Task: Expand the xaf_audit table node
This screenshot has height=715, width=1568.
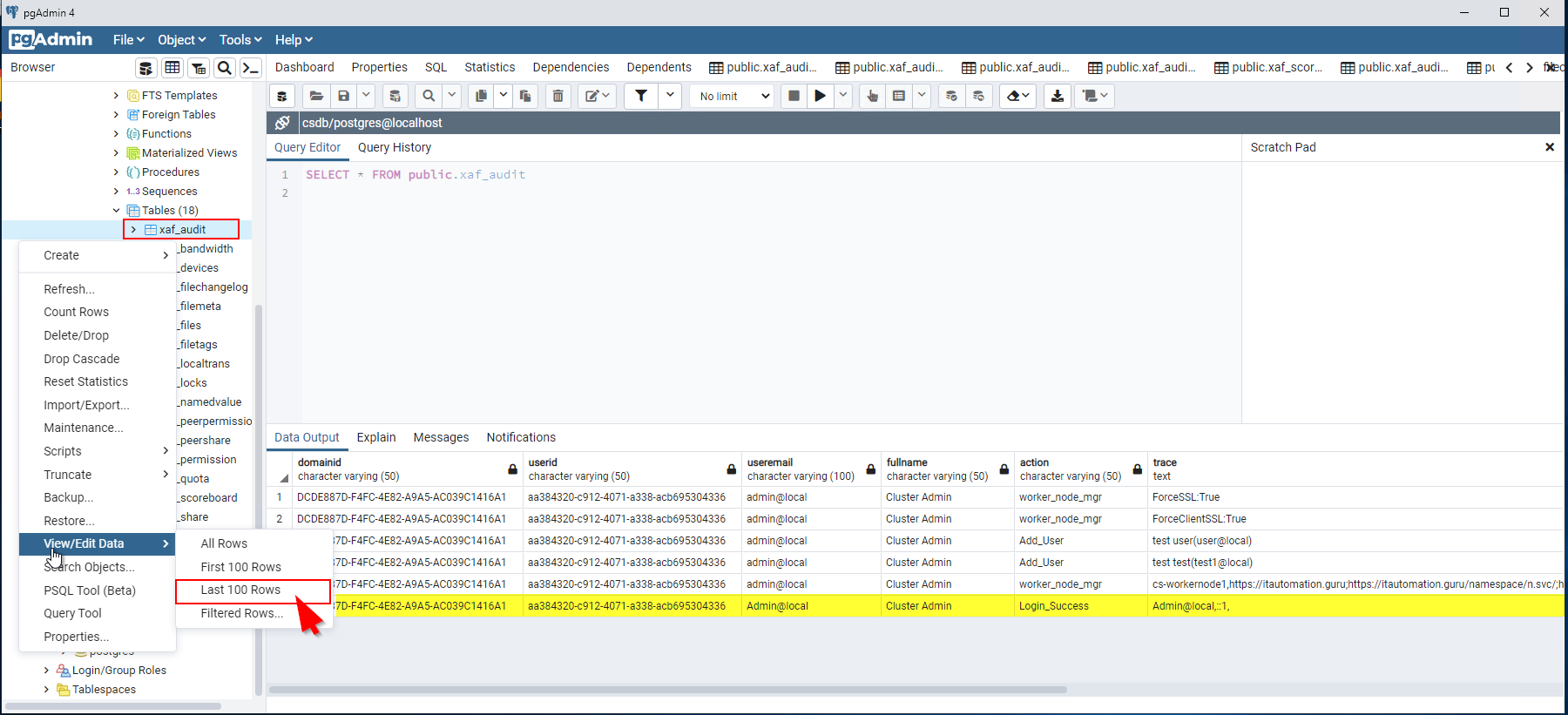Action: point(133,230)
